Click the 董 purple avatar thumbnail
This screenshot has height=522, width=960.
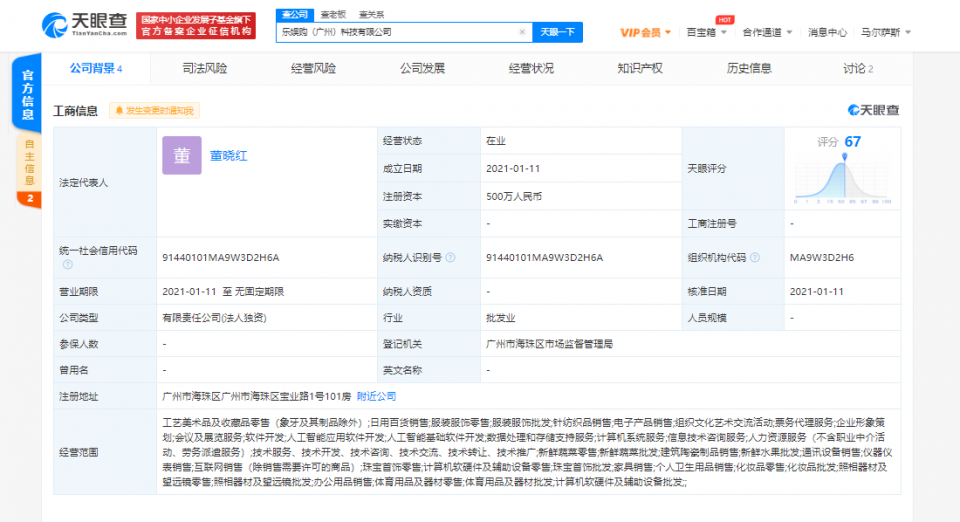(x=182, y=155)
